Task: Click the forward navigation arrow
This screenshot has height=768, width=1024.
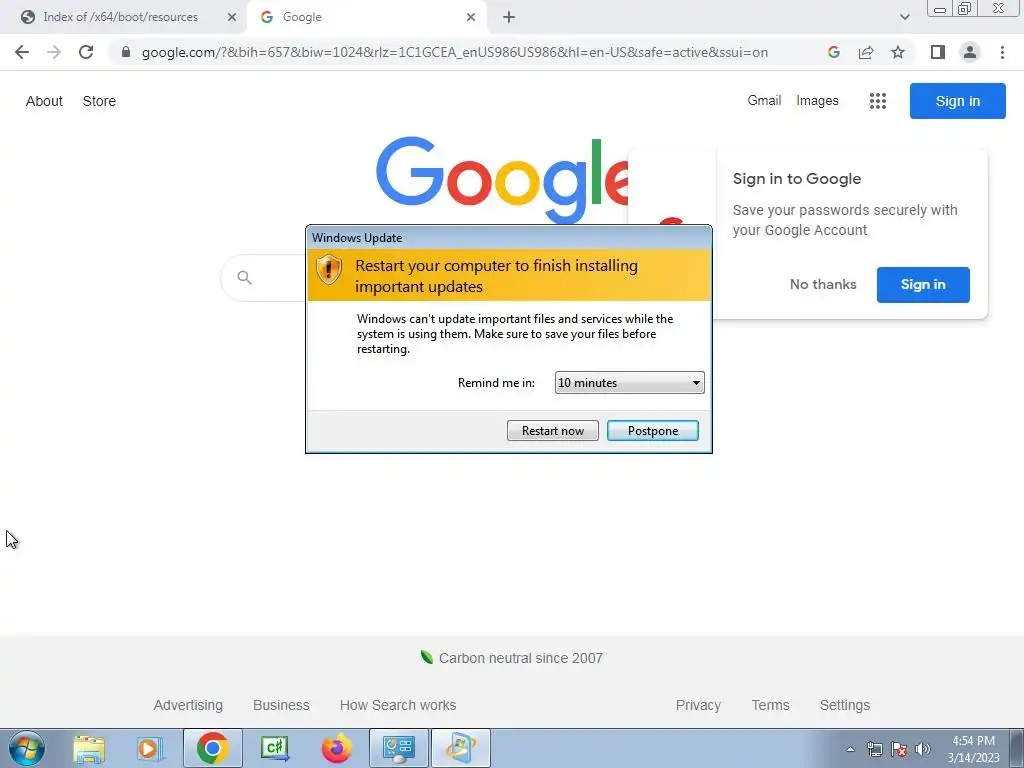Action: click(x=54, y=52)
